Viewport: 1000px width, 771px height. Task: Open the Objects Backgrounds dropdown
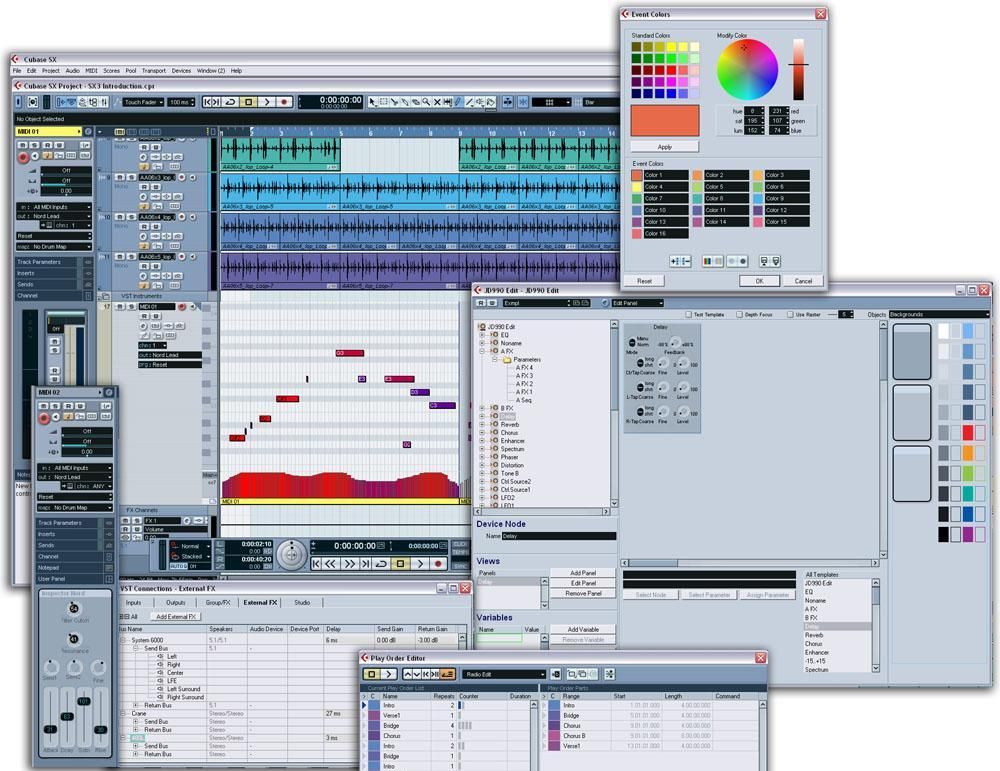tap(938, 314)
